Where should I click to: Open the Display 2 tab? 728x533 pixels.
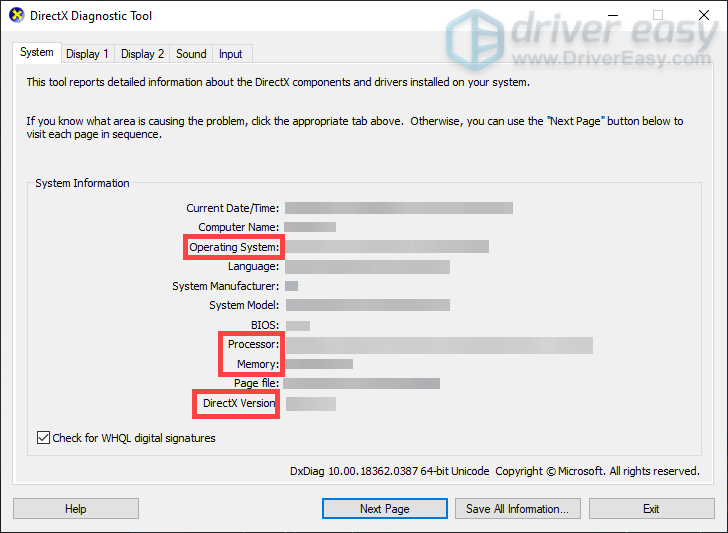(x=142, y=54)
